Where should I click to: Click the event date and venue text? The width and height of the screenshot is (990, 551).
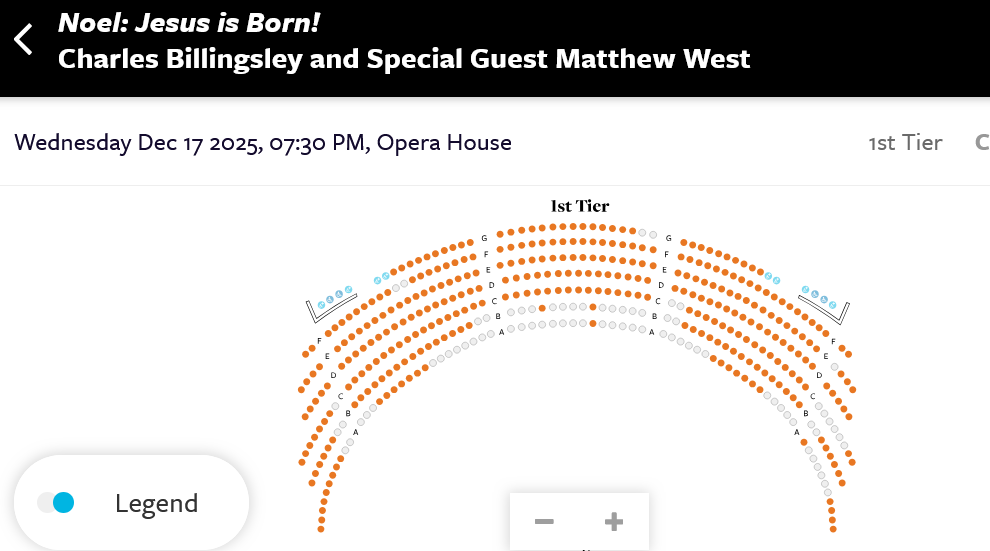263,142
